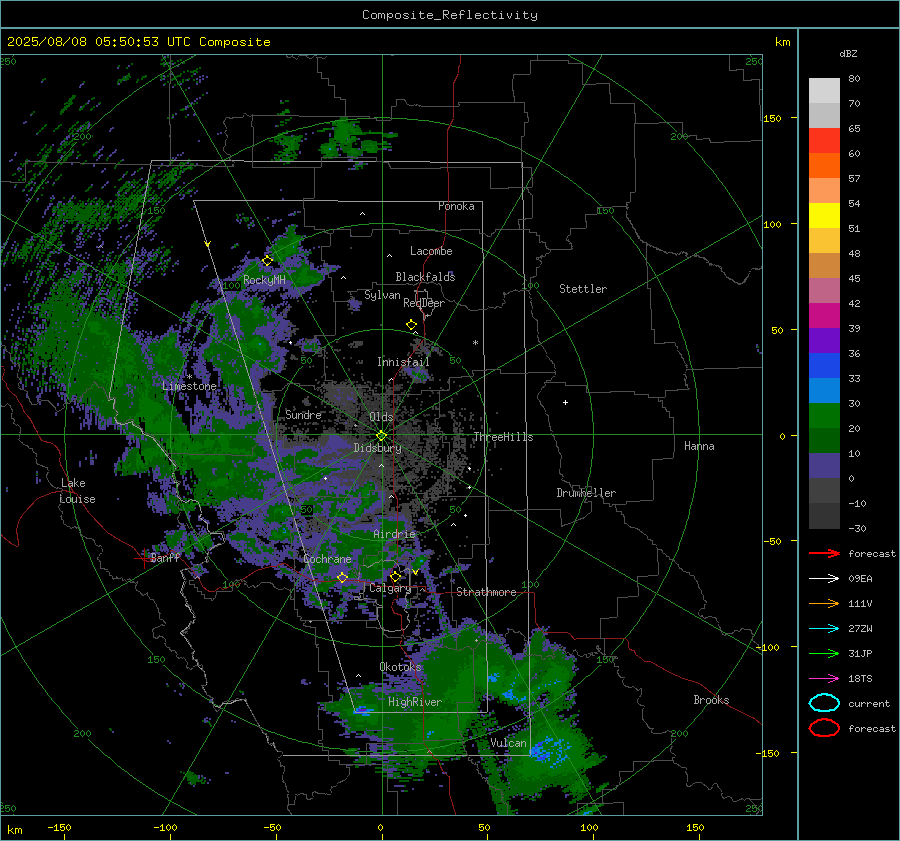Click the magenta 18TS arrow in legend
This screenshot has width=900, height=841.
(824, 679)
